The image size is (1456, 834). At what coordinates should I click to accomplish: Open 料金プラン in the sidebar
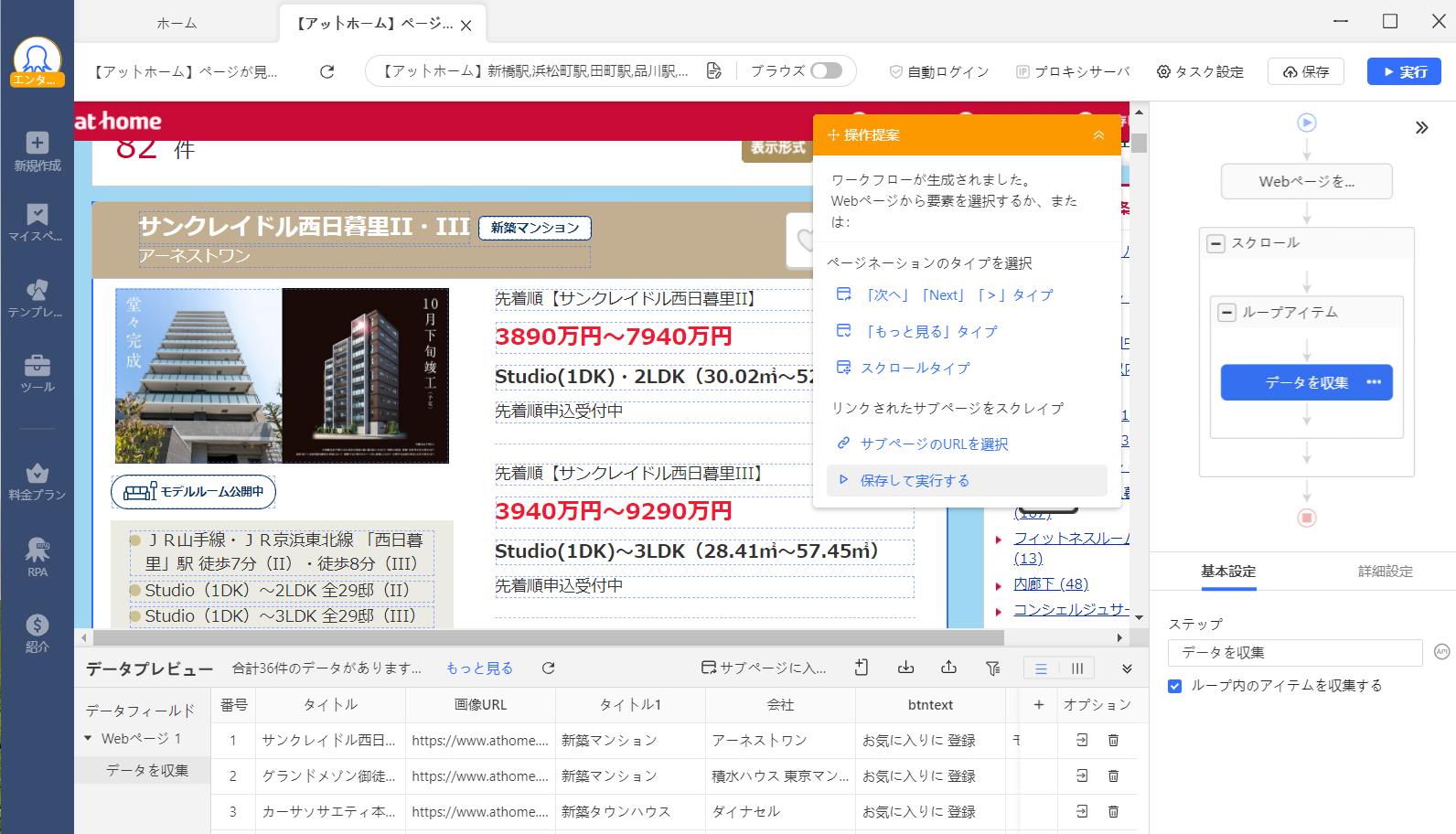click(x=37, y=482)
